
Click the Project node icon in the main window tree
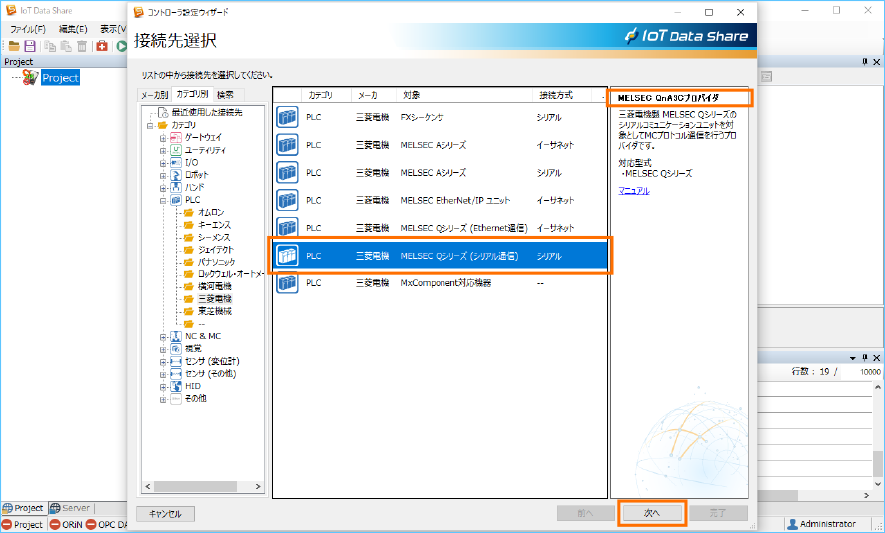(x=30, y=77)
